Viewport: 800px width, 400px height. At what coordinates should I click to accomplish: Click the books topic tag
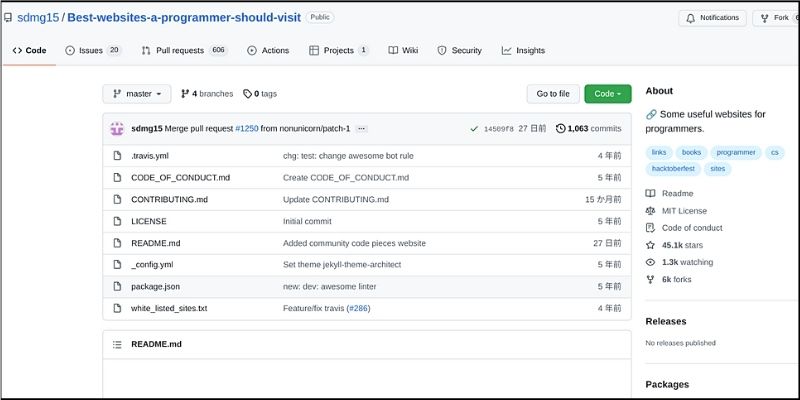[691, 153]
